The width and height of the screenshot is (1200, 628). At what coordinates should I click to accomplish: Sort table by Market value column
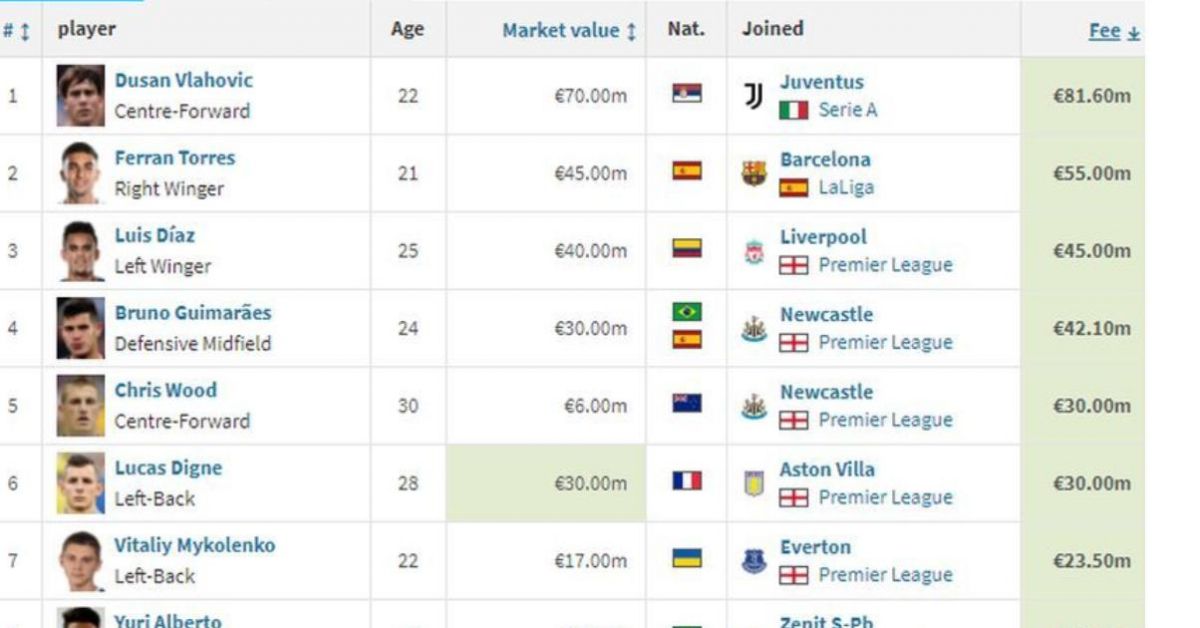(x=569, y=30)
